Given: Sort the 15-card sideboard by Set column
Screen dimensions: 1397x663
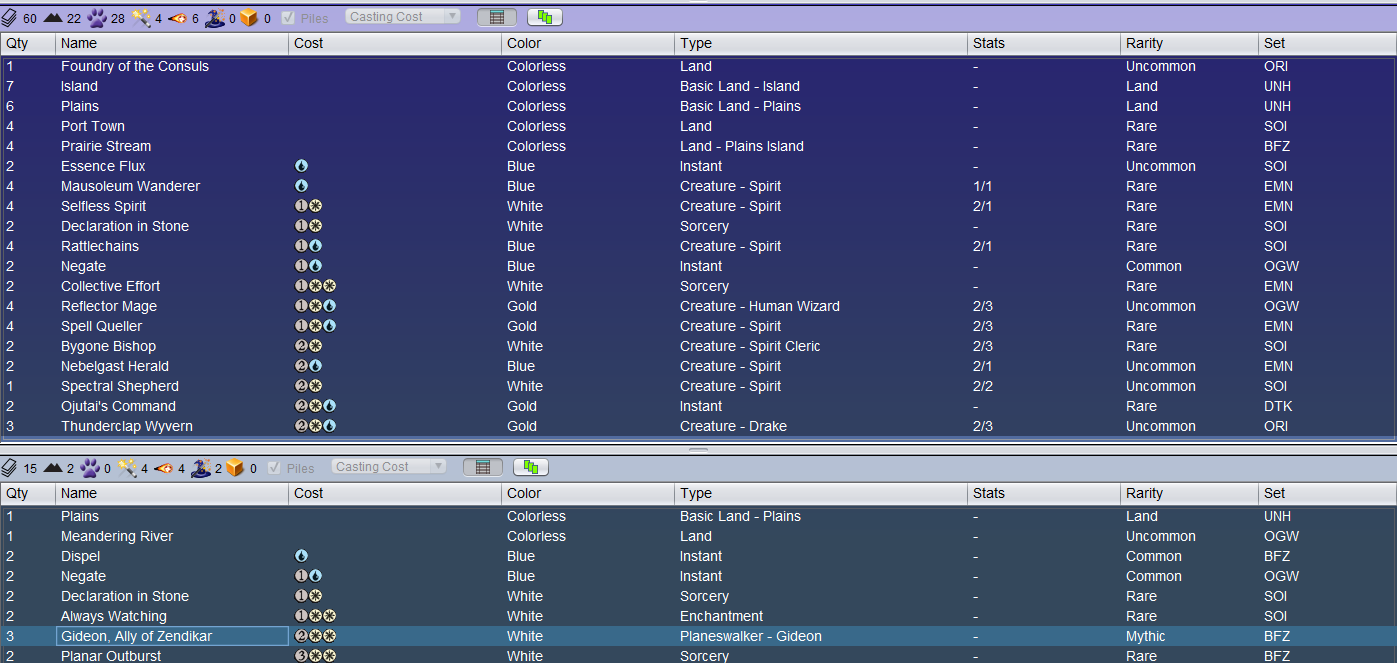Looking at the screenshot, I should (1327, 494).
